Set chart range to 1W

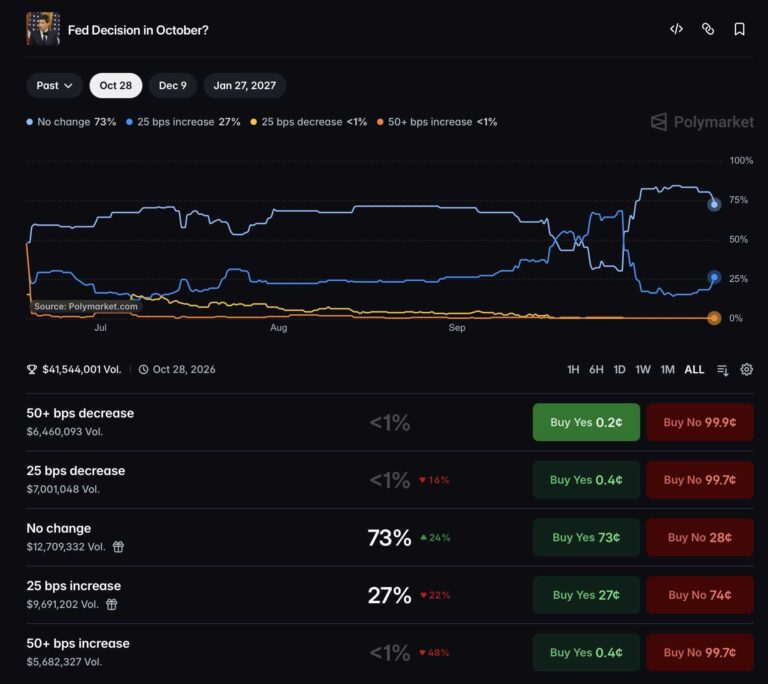point(643,369)
